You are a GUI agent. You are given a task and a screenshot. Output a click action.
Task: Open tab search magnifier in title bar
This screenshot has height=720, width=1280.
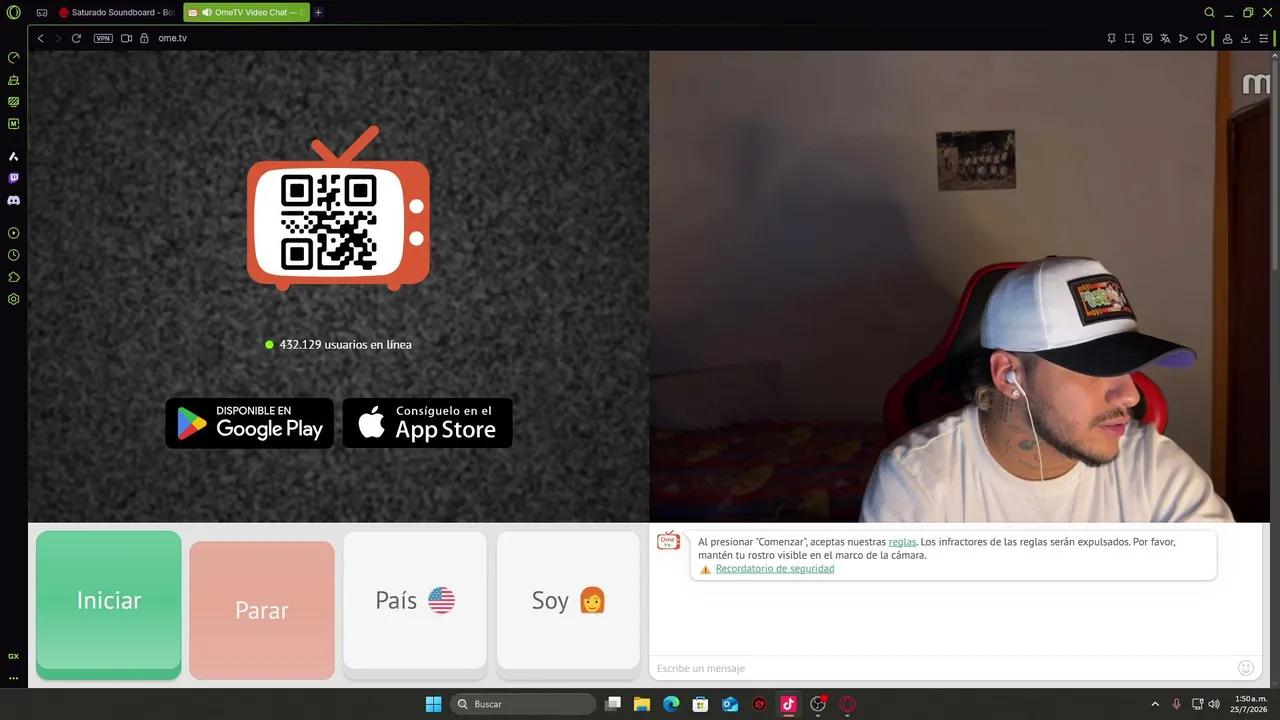[x=1209, y=13]
